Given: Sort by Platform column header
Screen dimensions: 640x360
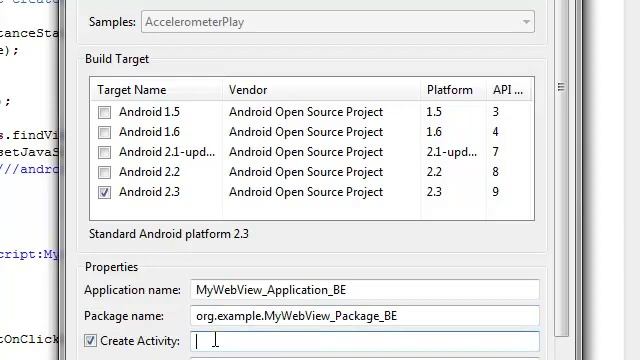Looking at the screenshot, I should pos(453,90).
